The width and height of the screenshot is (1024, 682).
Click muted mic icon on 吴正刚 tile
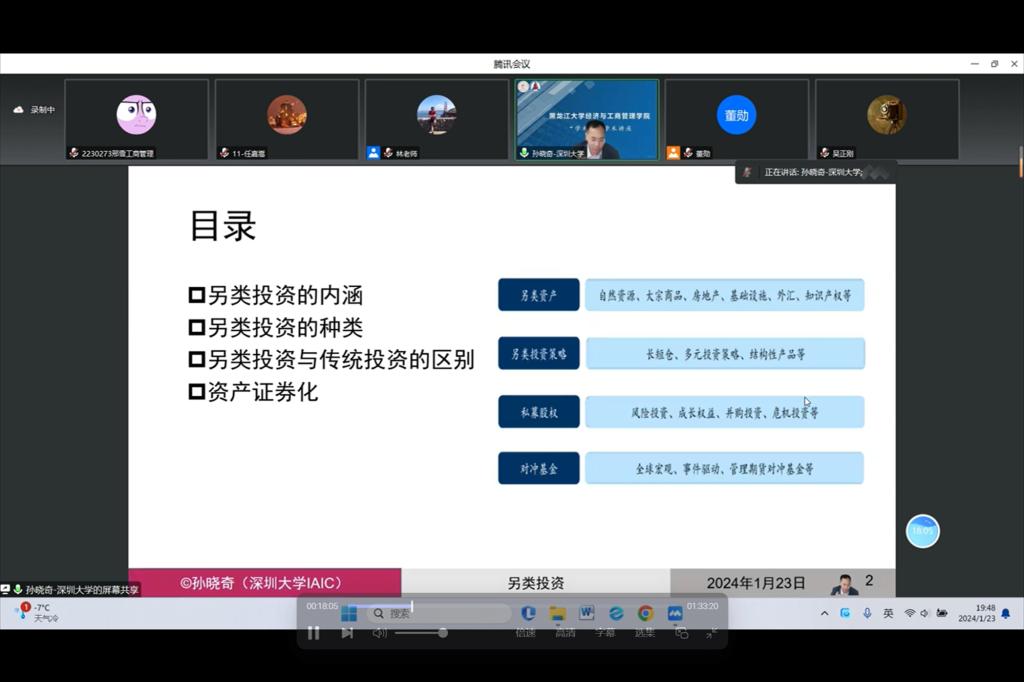tap(824, 153)
